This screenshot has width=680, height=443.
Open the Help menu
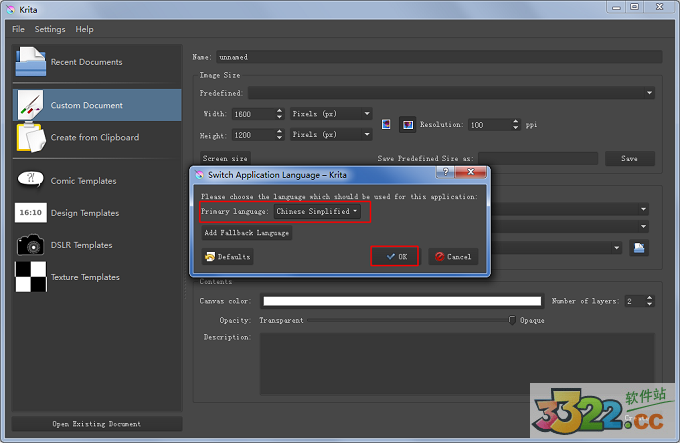pos(84,29)
